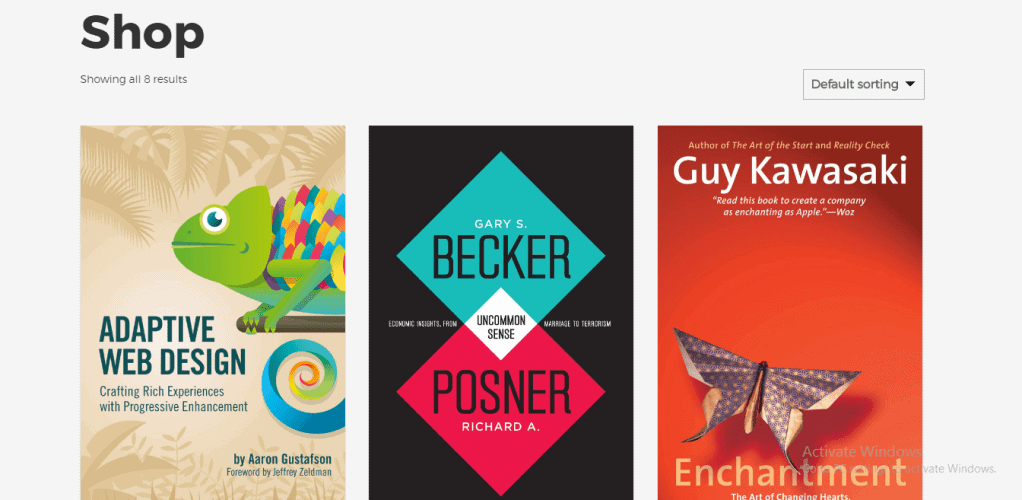1022x500 pixels.
Task: Click the red POSNER diamond shape
Action: 501,407
